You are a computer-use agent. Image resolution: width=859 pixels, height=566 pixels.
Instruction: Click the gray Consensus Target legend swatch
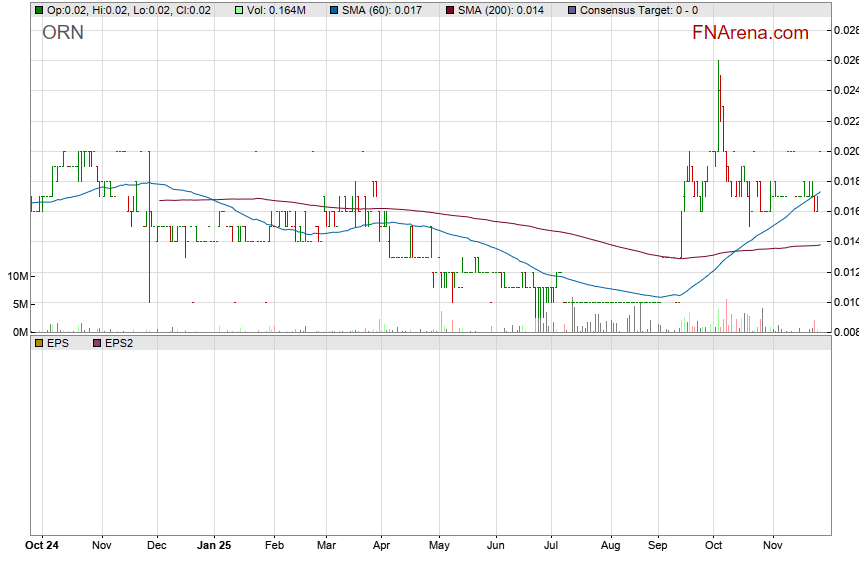pos(571,10)
